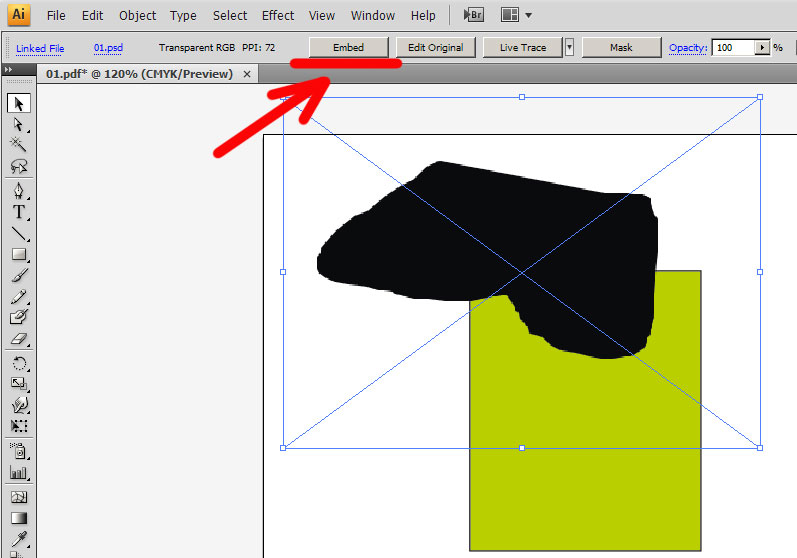Select the Eraser tool
Viewport: 797px width, 558px height.
(x=19, y=338)
